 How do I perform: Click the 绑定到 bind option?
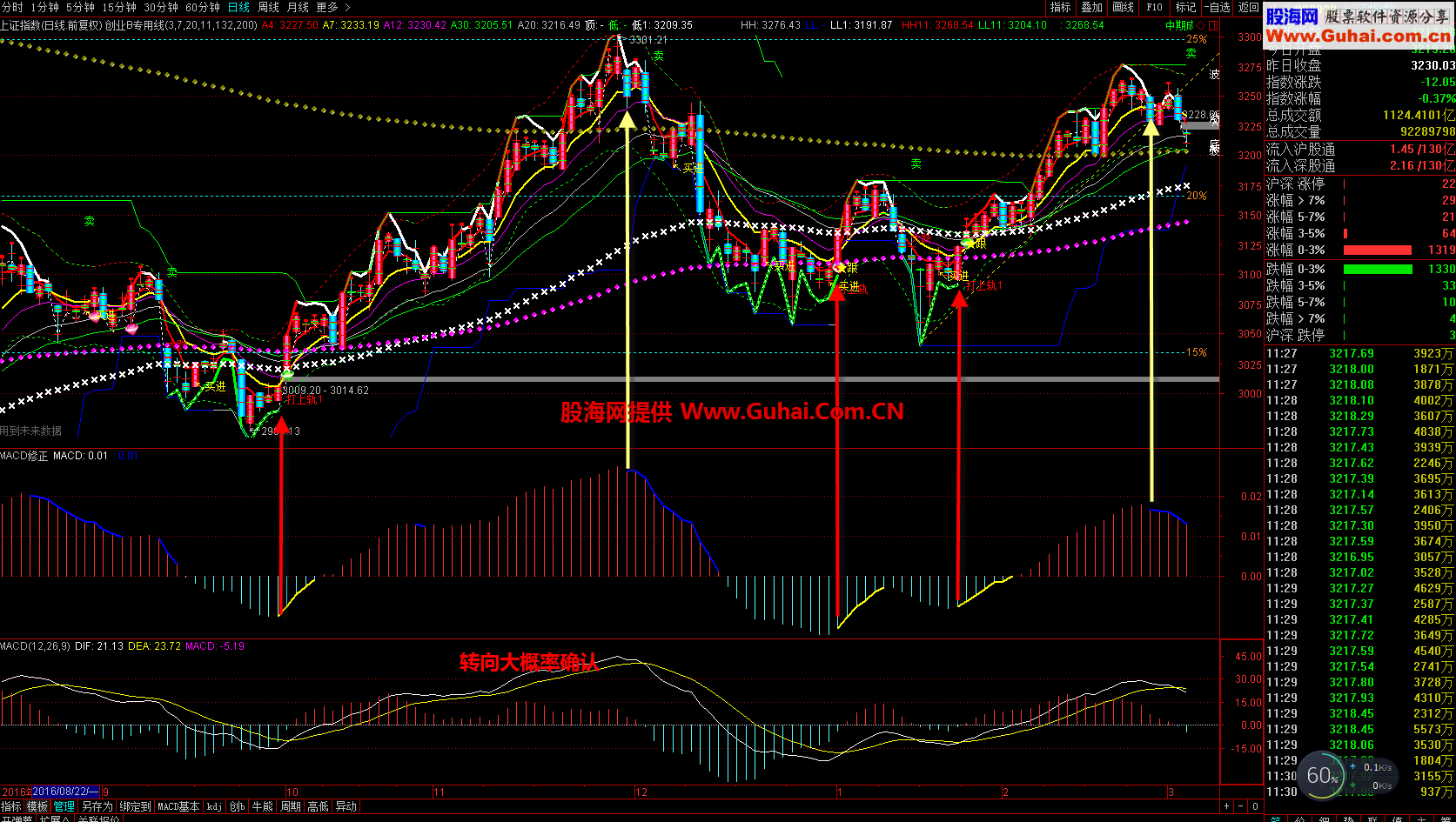click(x=135, y=807)
